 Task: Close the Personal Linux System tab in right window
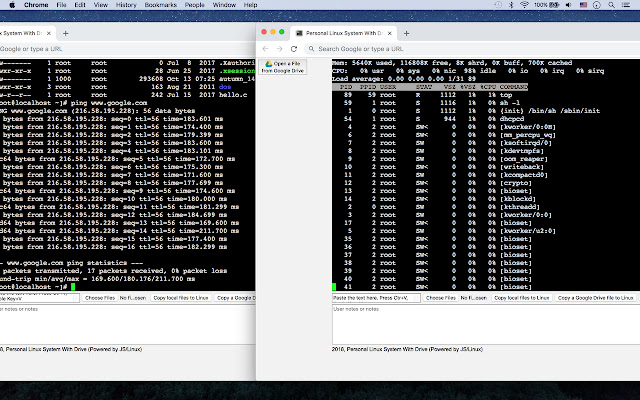point(389,33)
